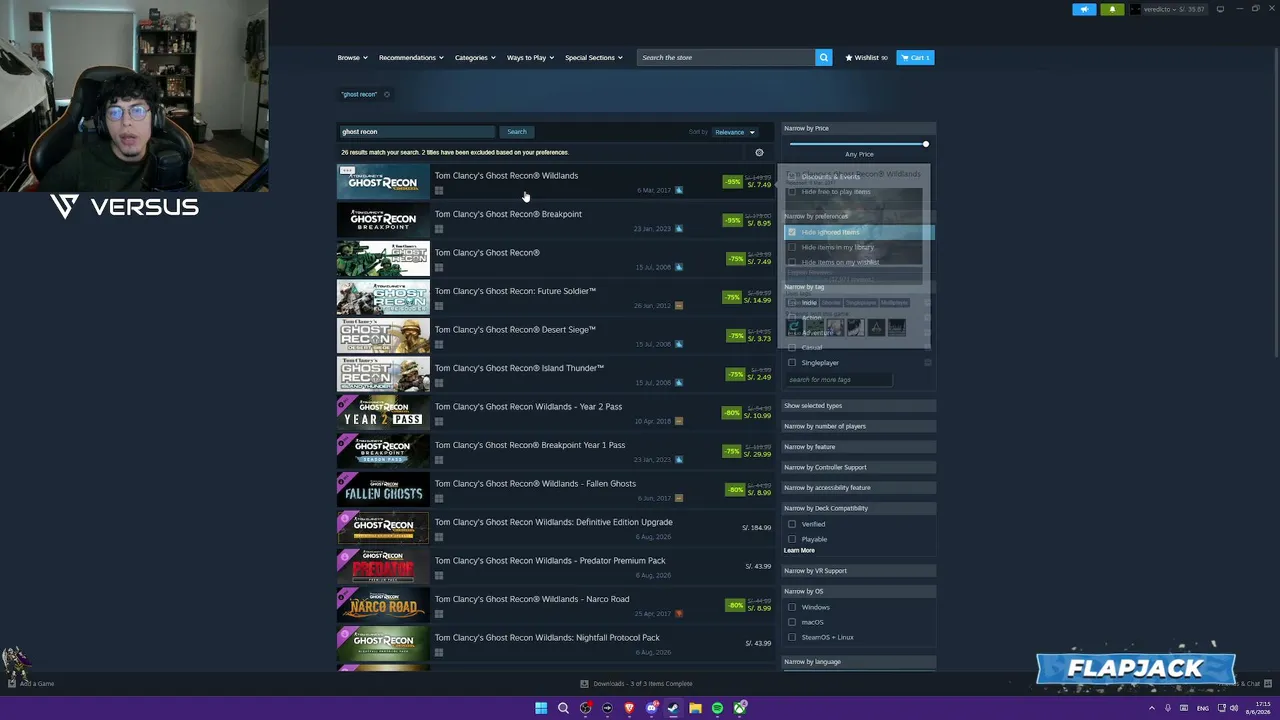Click the Search button beside the query
Screen dimensions: 1280x720
(x=516, y=132)
